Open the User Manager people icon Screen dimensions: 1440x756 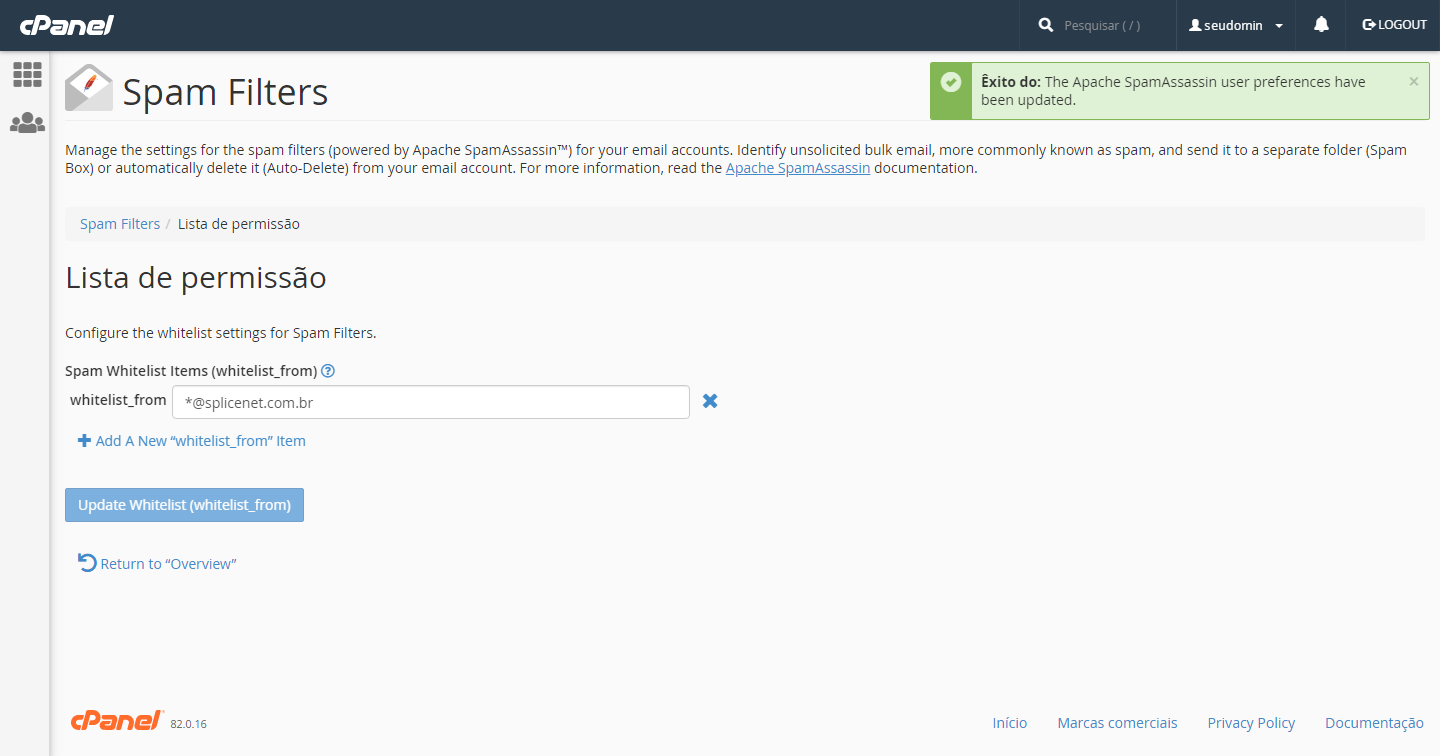tap(27, 123)
